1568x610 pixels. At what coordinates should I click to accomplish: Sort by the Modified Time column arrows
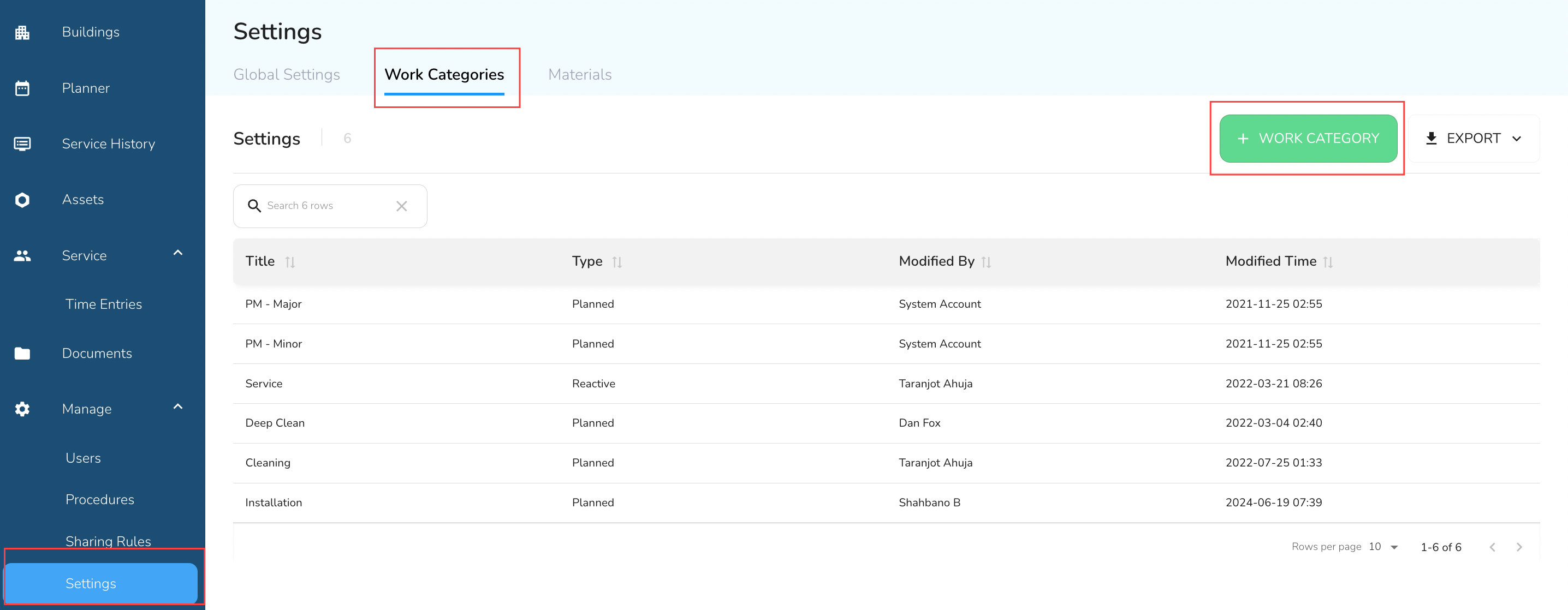pyautogui.click(x=1328, y=262)
